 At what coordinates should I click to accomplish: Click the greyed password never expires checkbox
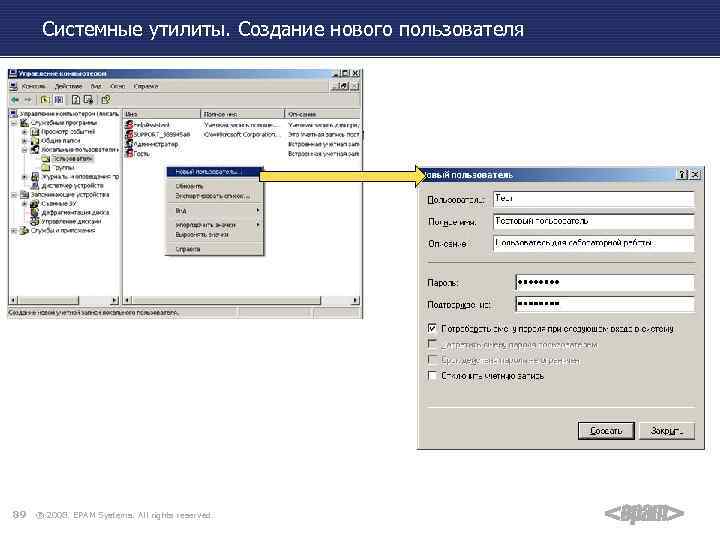pos(432,360)
